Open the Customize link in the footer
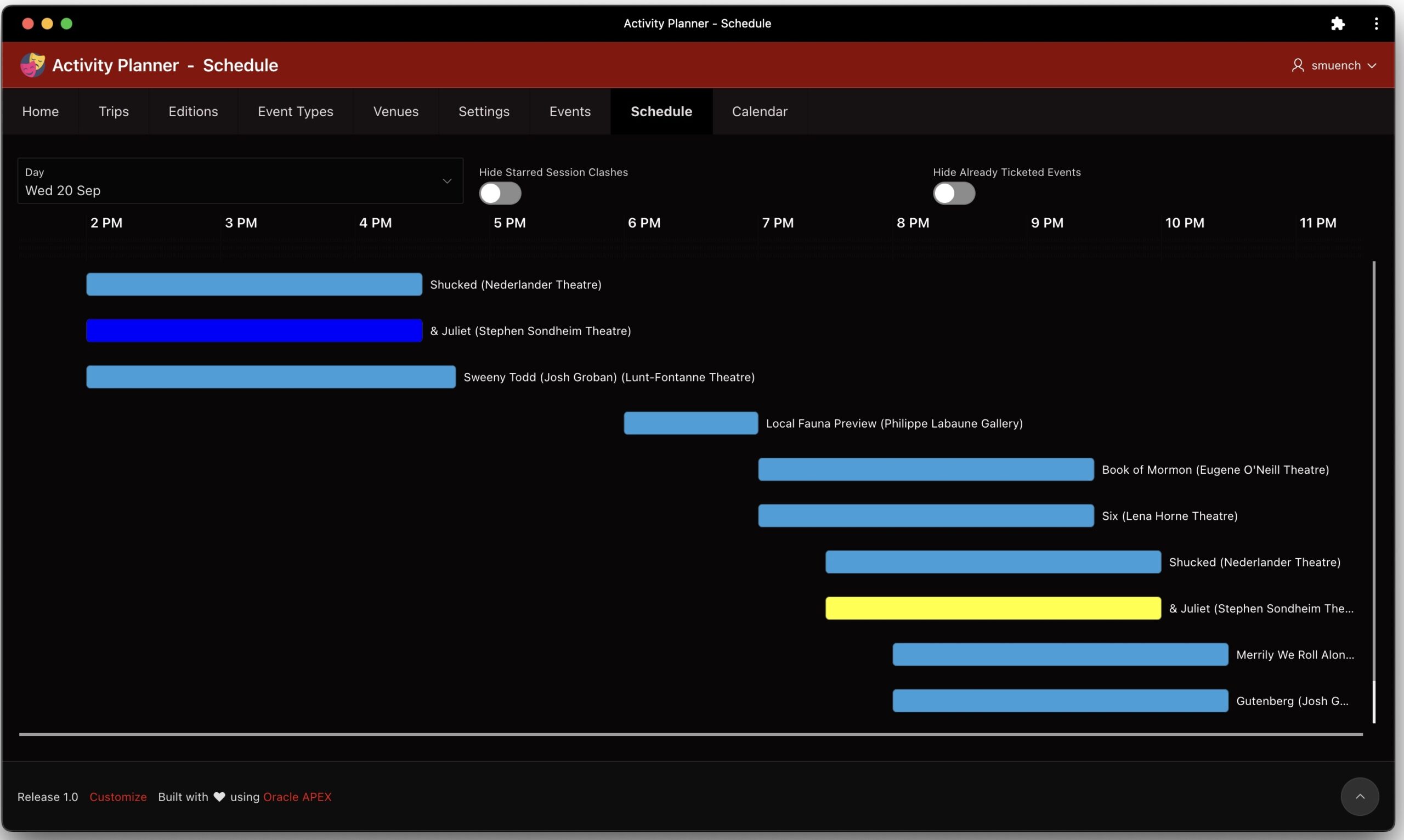The height and width of the screenshot is (840, 1404). [x=118, y=797]
